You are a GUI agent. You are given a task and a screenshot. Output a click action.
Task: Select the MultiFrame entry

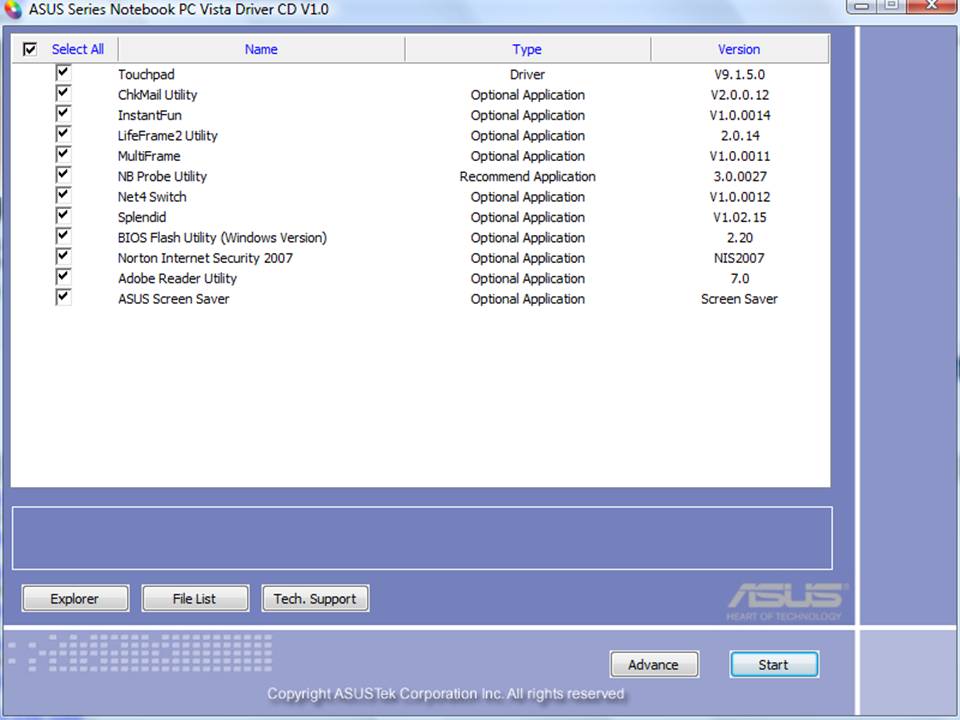[149, 156]
